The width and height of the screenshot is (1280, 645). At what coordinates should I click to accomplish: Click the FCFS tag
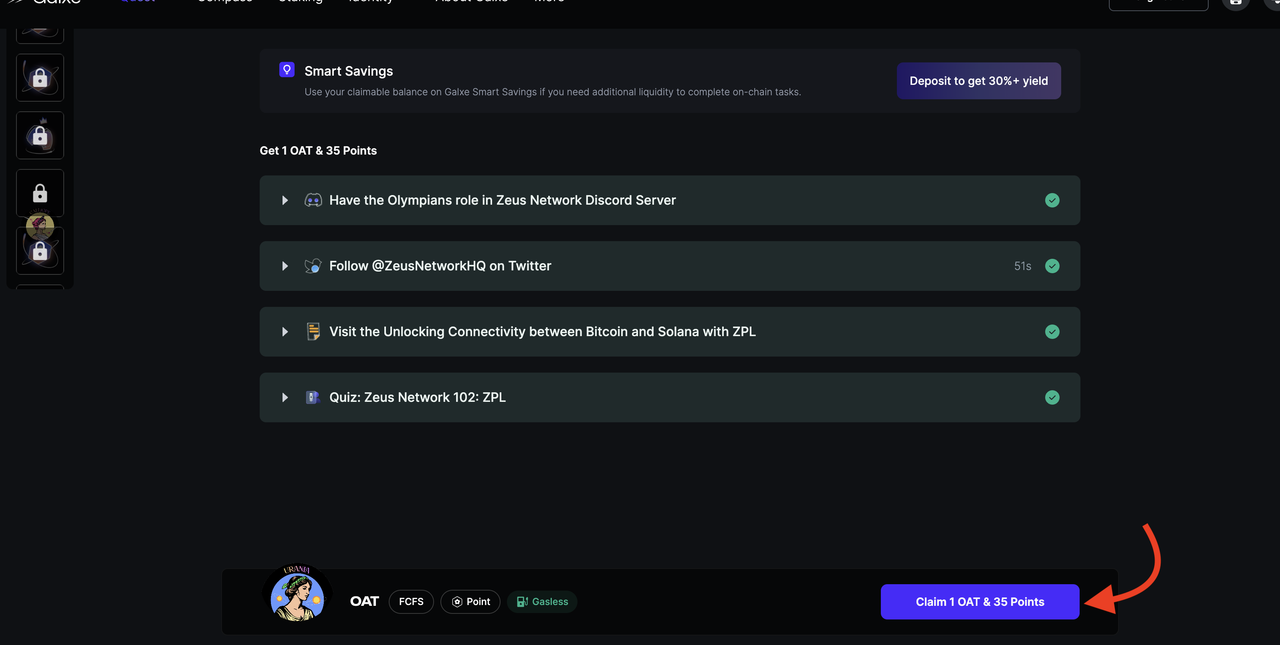tap(411, 601)
